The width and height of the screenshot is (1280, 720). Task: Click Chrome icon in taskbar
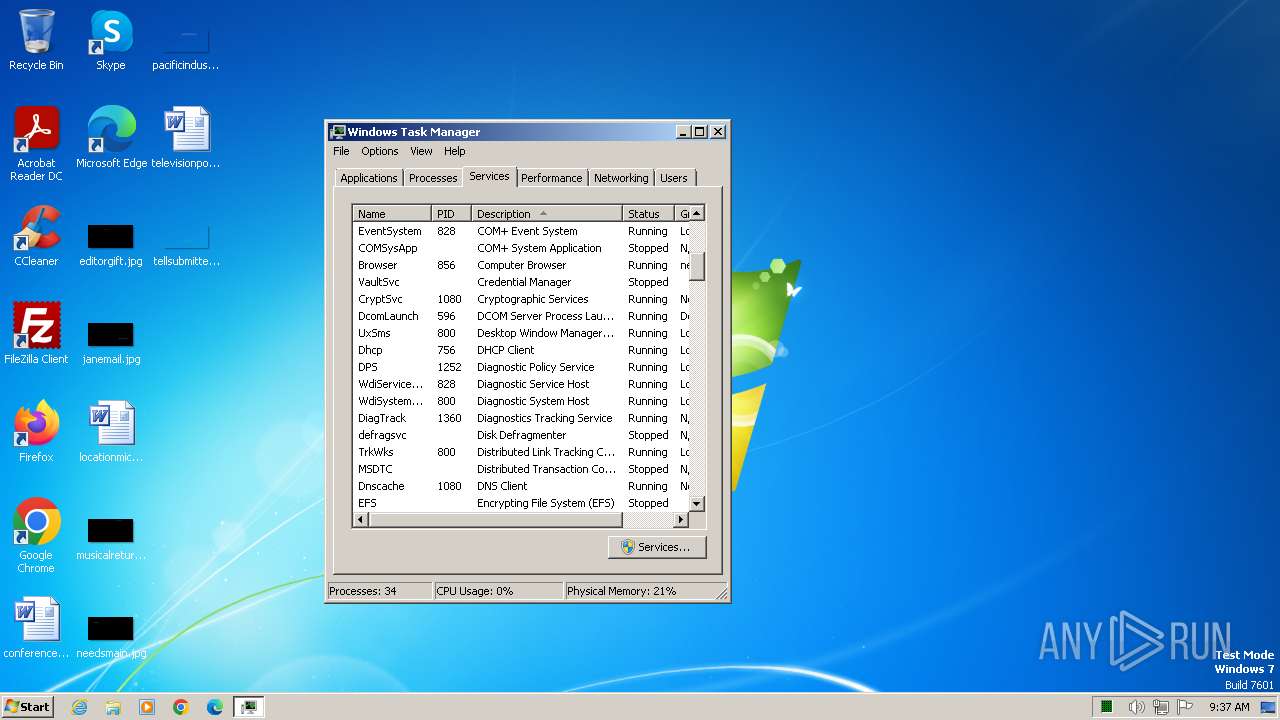click(x=181, y=707)
